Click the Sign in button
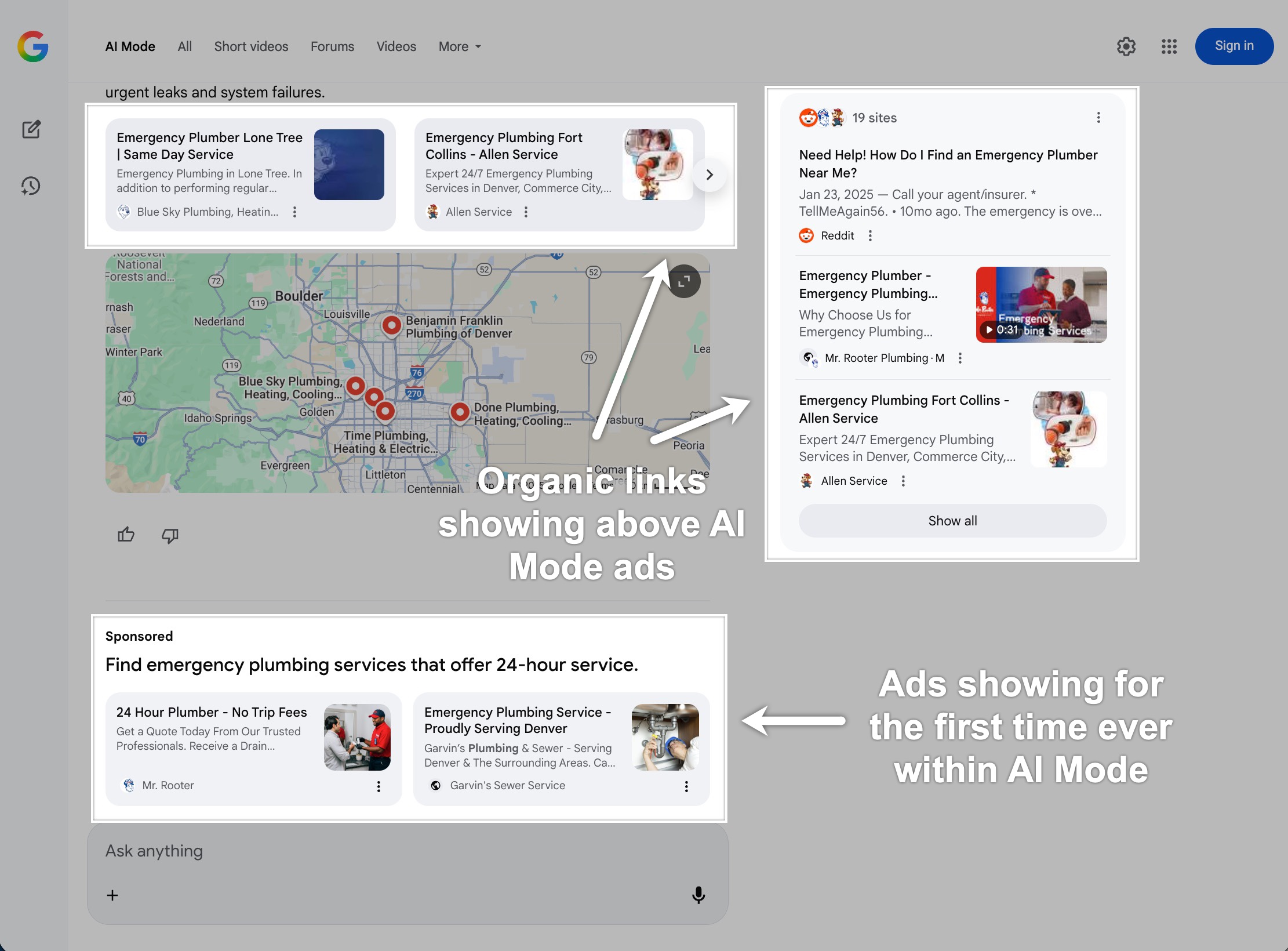The image size is (1288, 951). click(1234, 46)
